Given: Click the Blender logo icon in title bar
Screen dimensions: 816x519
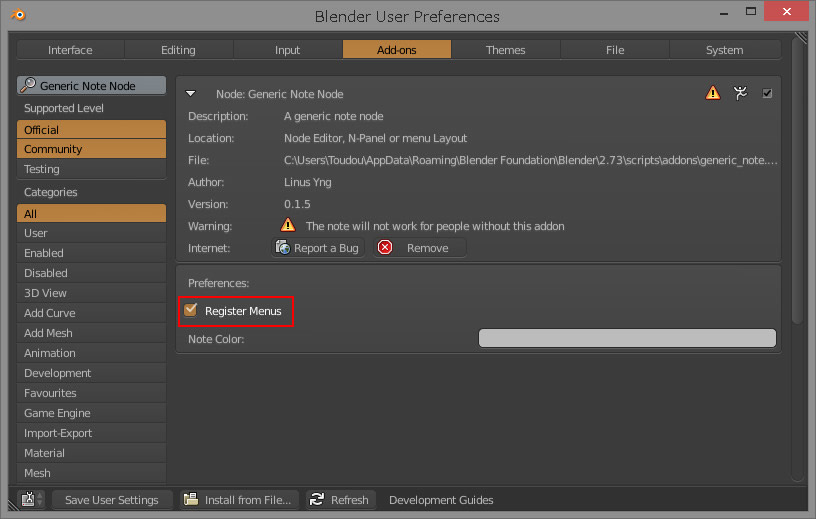Looking at the screenshot, I should coord(18,15).
